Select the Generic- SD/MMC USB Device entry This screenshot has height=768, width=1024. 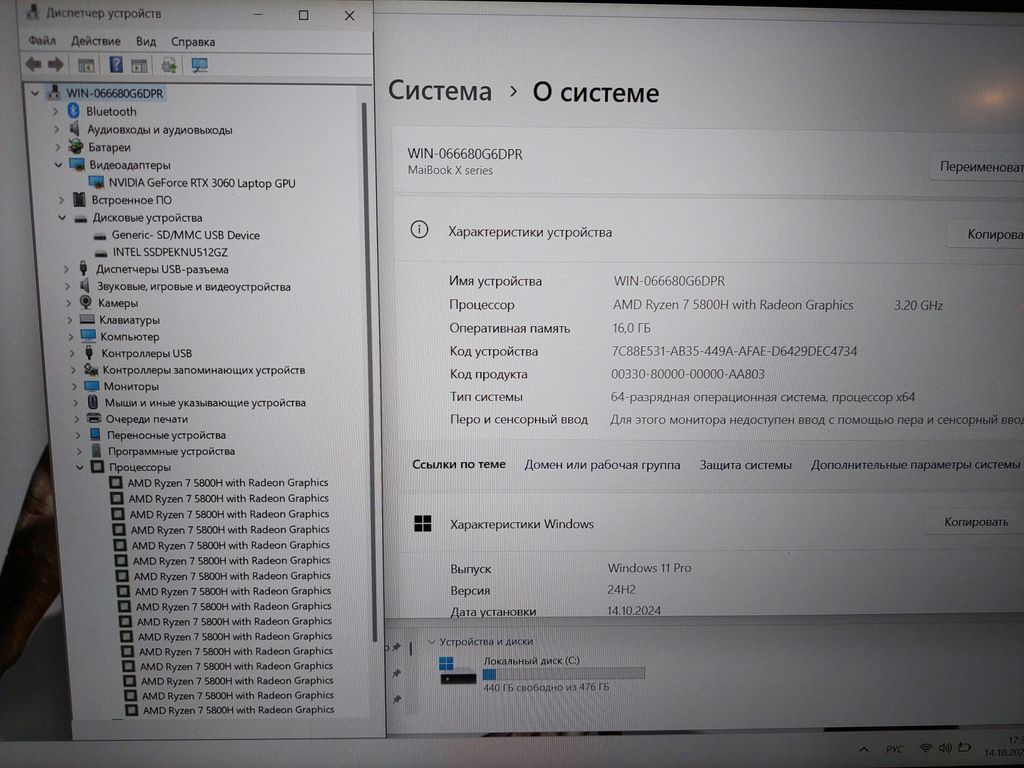coord(185,234)
